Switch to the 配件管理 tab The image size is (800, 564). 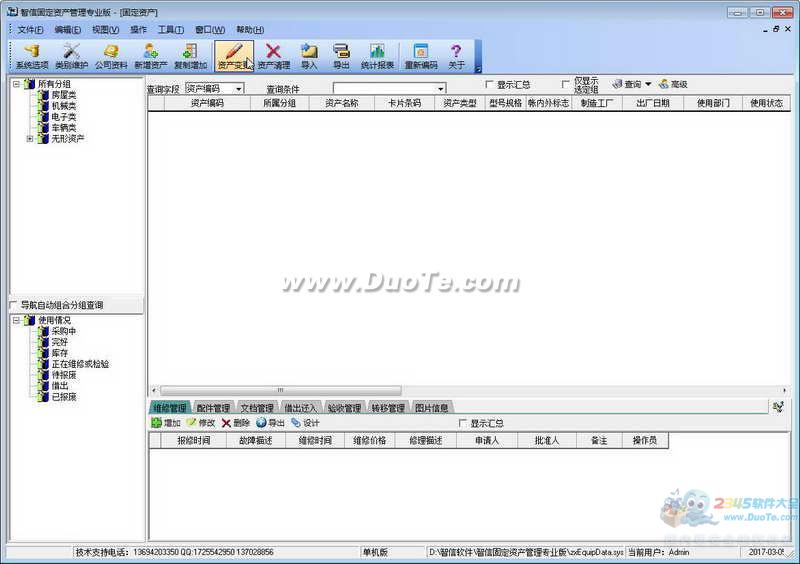[x=213, y=408]
